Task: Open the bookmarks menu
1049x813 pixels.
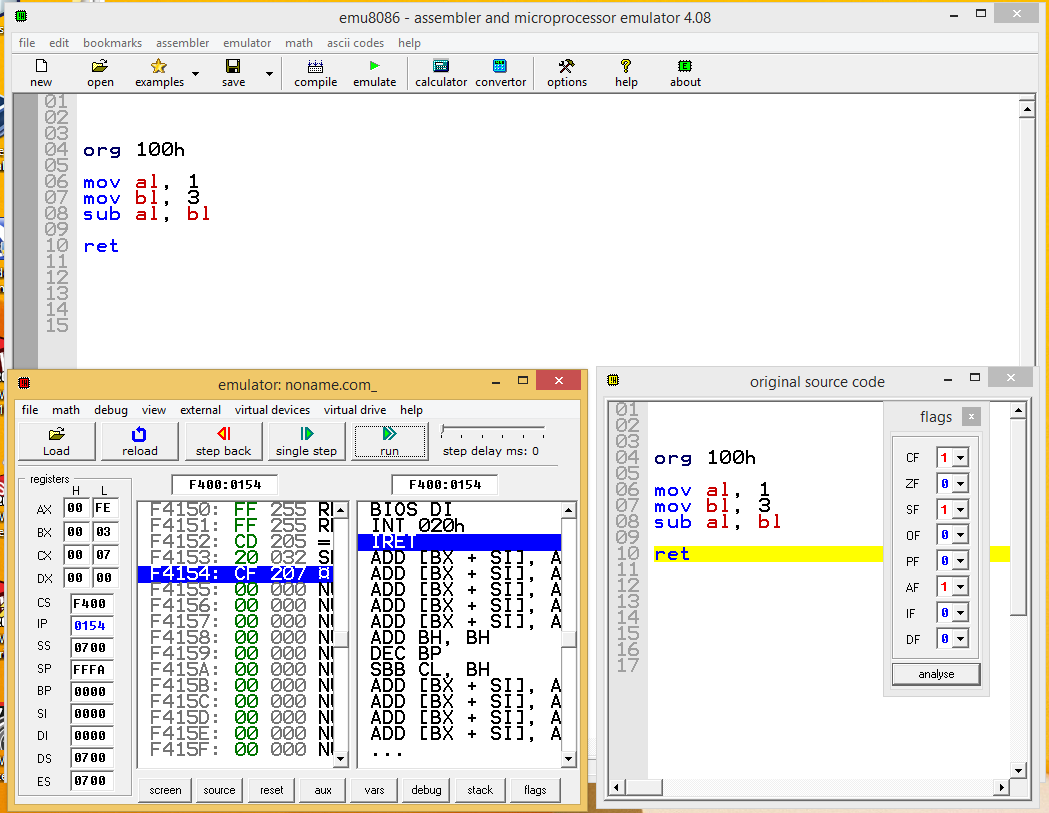Action: point(112,43)
